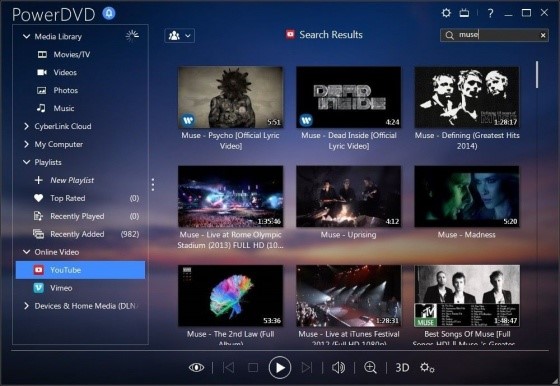This screenshot has width=560, height=386.
Task: Open Muse - Psycho Official Lyric Video thumbnail
Action: pos(230,97)
